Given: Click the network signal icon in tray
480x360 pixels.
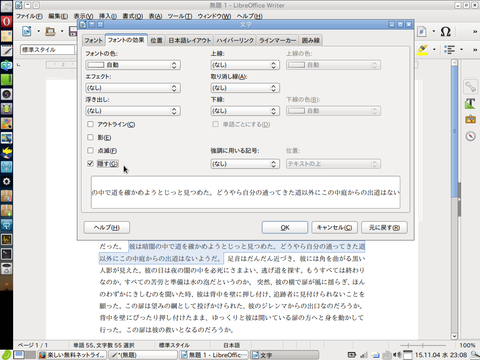Looking at the screenshot, I should [x=364, y=355].
